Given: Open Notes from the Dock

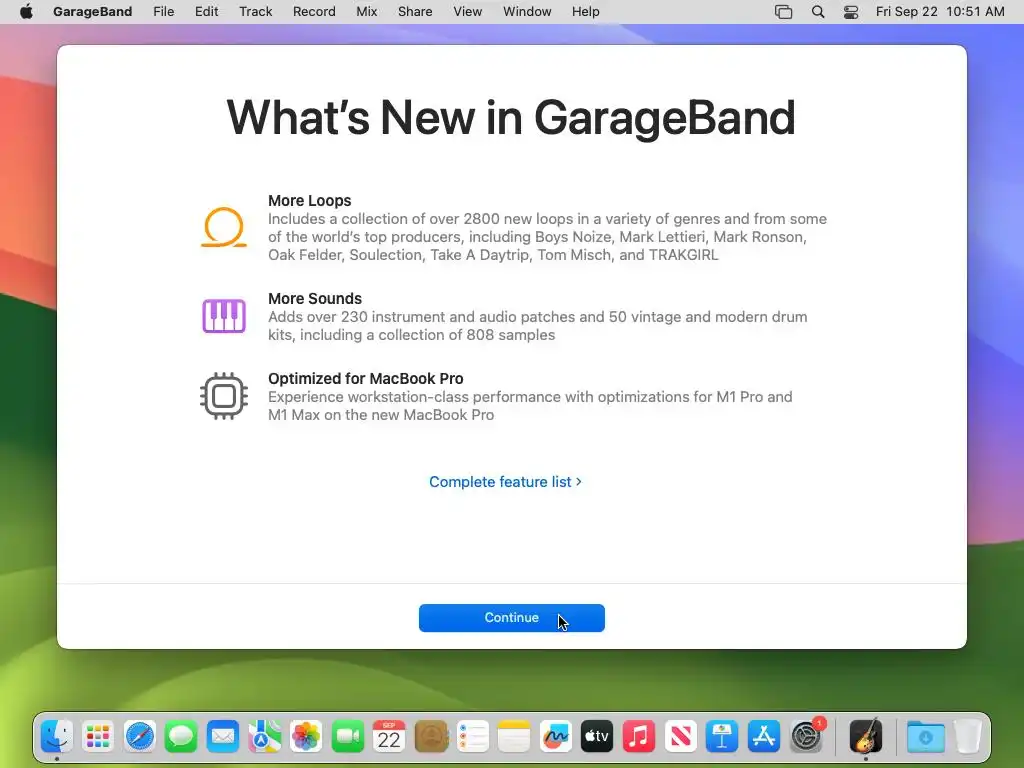Looking at the screenshot, I should point(514,737).
